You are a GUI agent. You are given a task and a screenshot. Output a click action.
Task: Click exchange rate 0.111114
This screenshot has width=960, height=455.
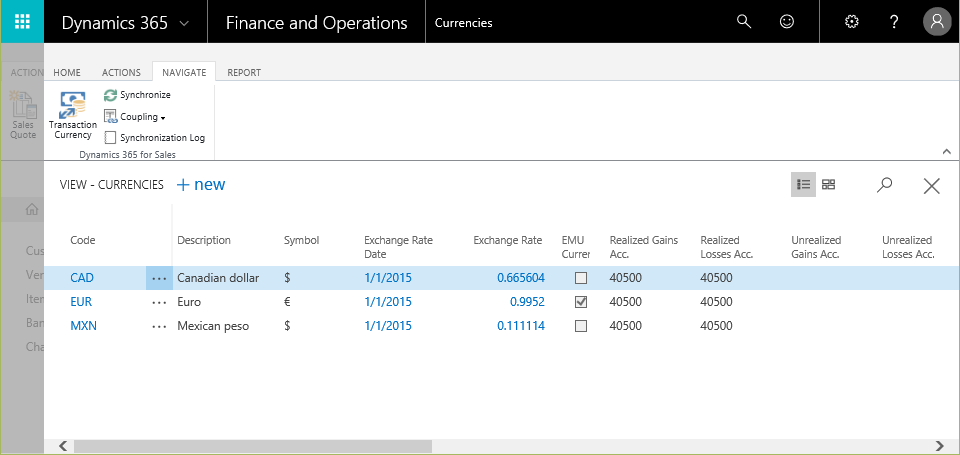click(x=521, y=326)
